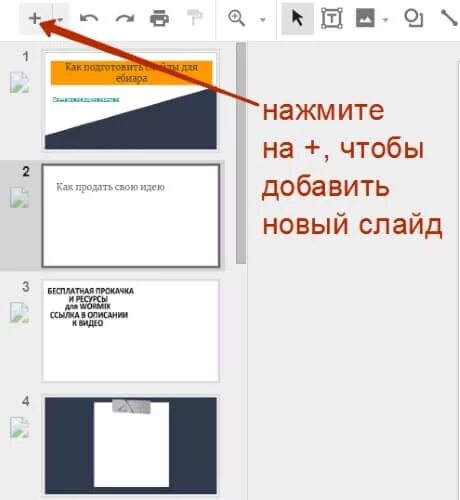Insert a text box
This screenshot has height=500, width=460.
click(x=332, y=18)
